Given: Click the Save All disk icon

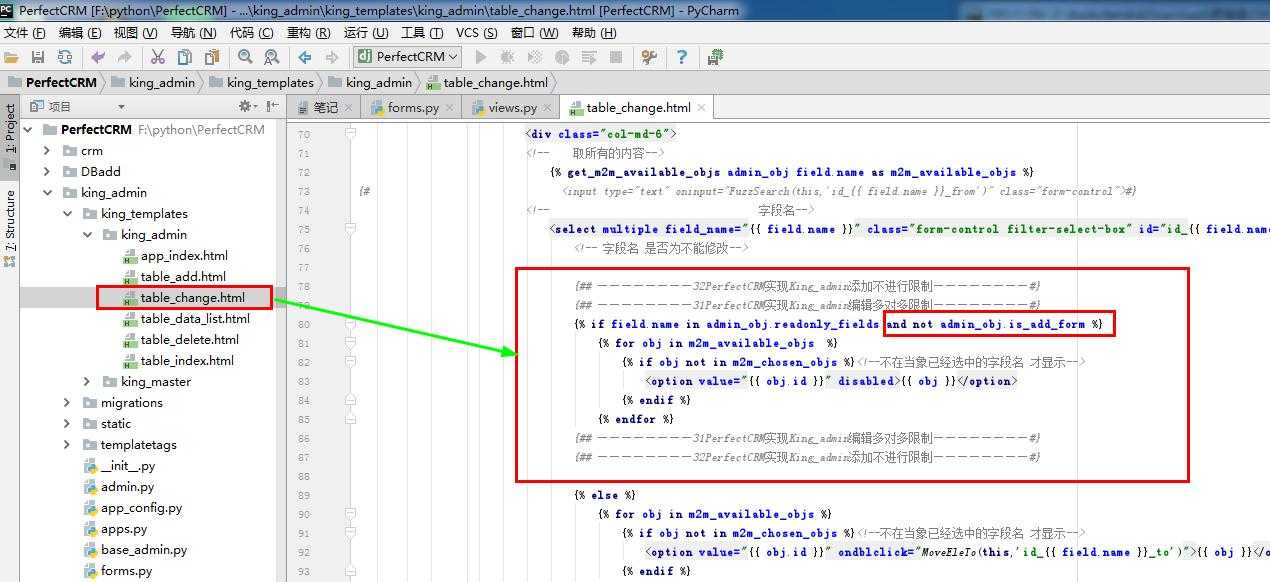Looking at the screenshot, I should [38, 57].
